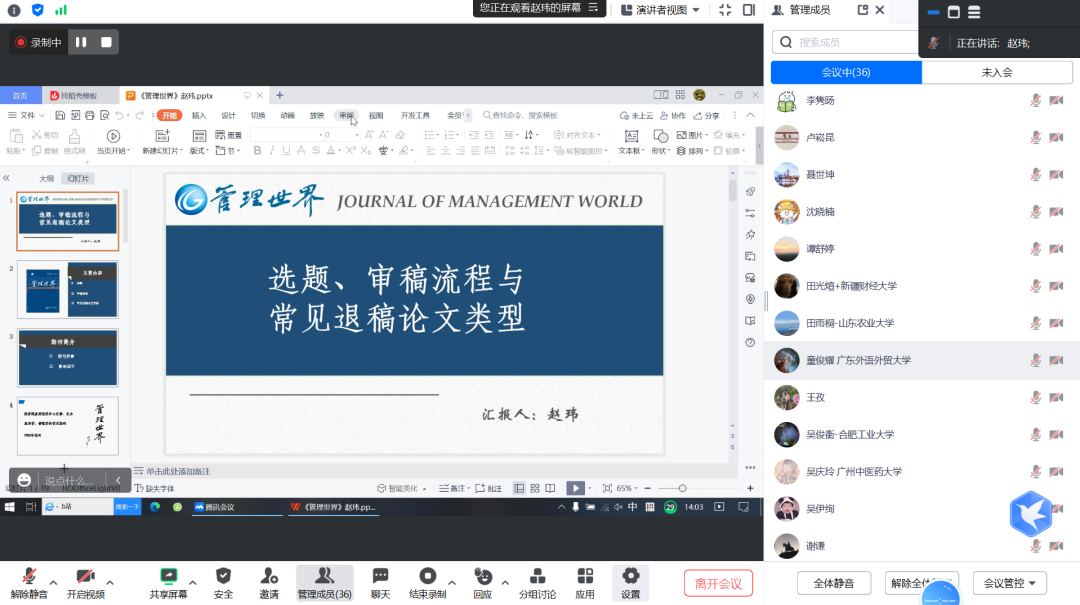Screen dimensions: 1080x605
Task: Pause the recording in progress
Action: pyautogui.click(x=81, y=42)
